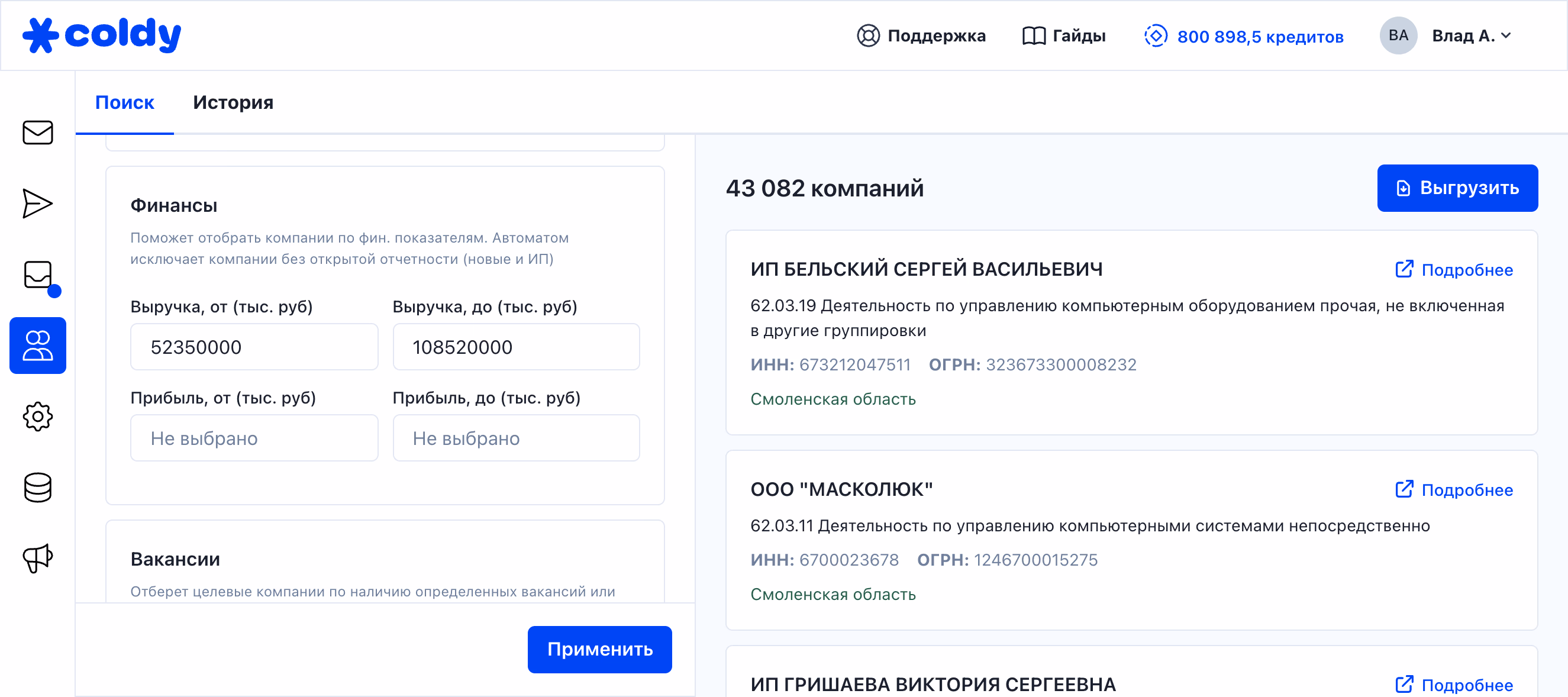
Task: Select the contacts people sidebar icon
Action: 38,346
